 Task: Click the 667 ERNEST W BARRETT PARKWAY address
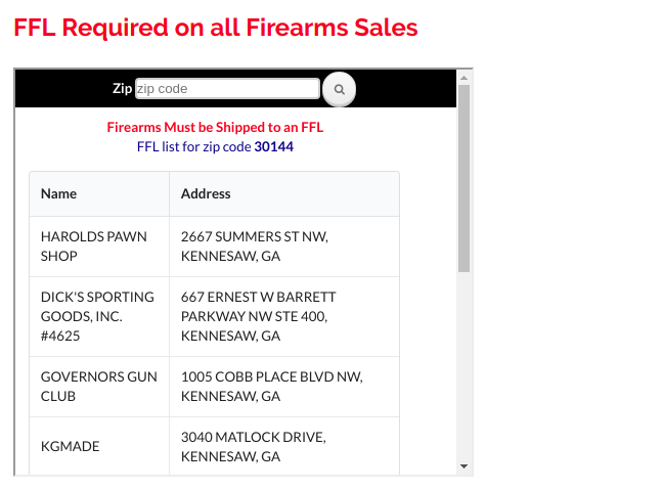[258, 316]
